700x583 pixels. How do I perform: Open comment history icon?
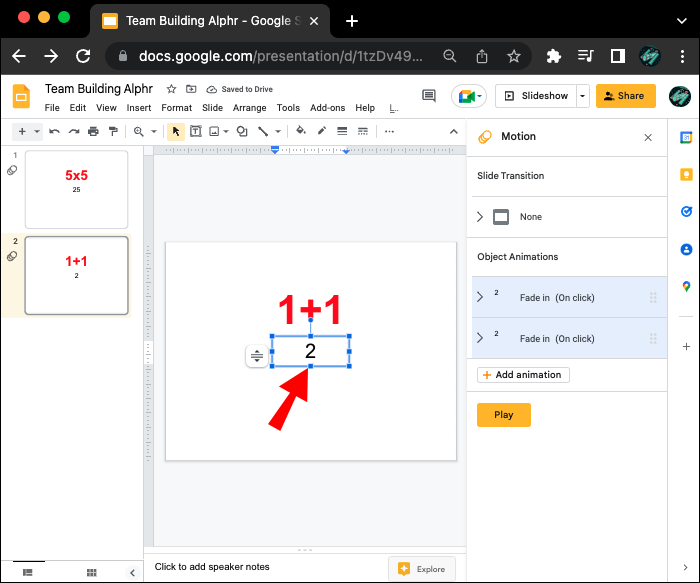pos(429,96)
